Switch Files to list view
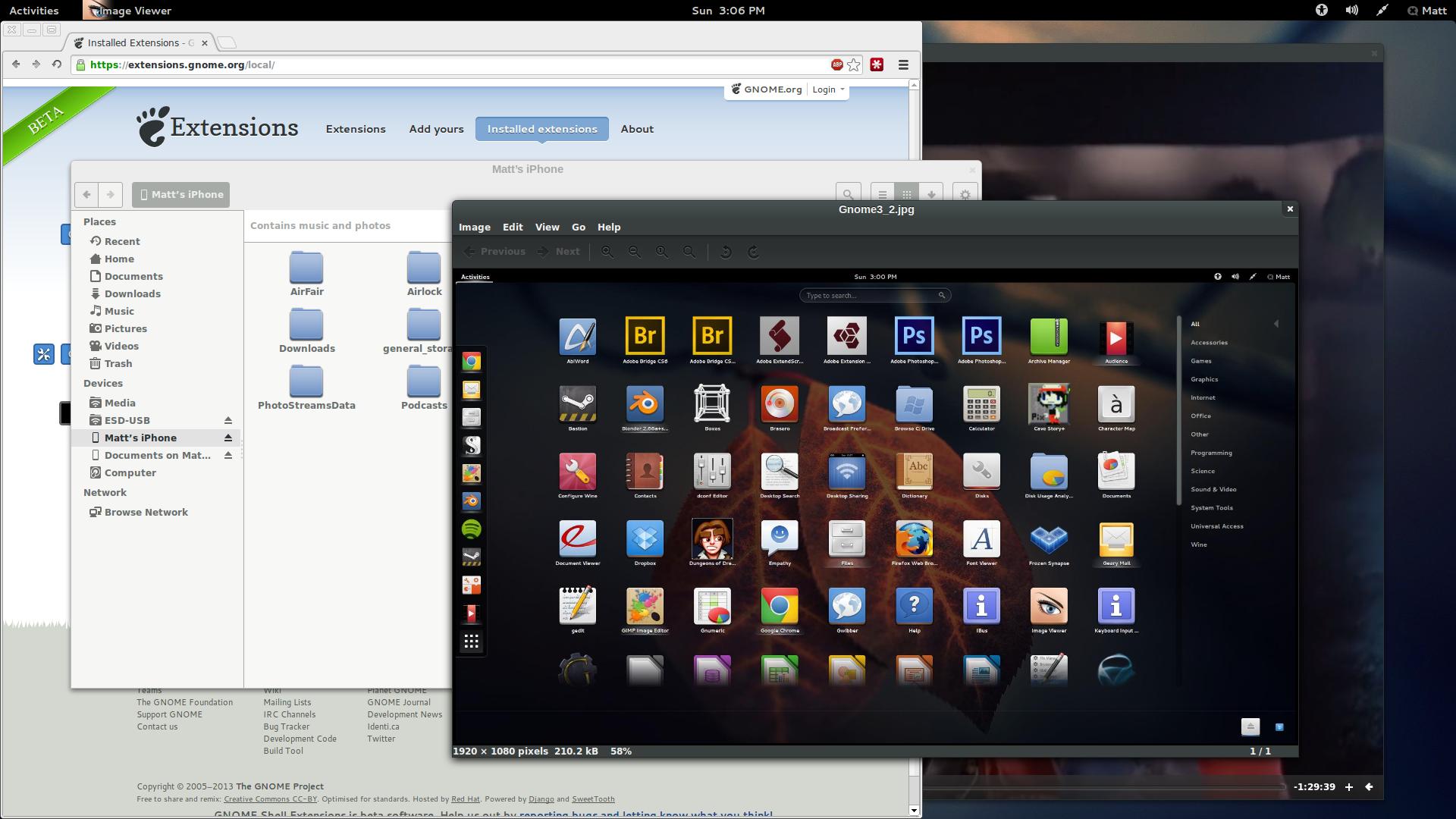 click(882, 194)
